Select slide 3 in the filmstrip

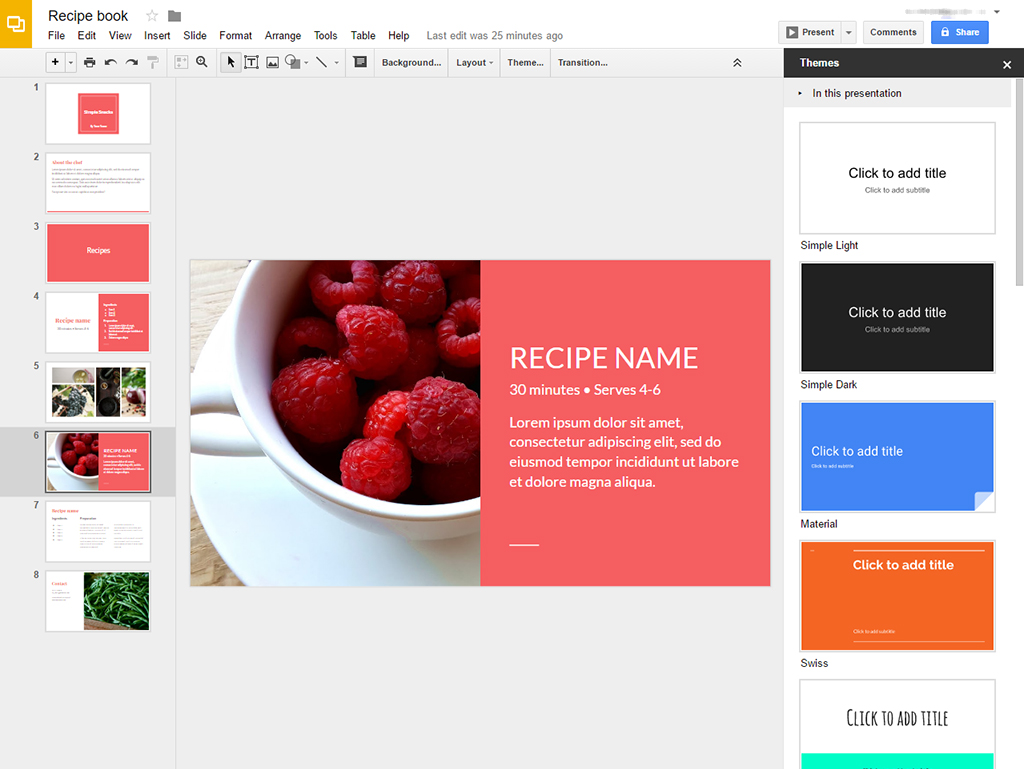97,252
